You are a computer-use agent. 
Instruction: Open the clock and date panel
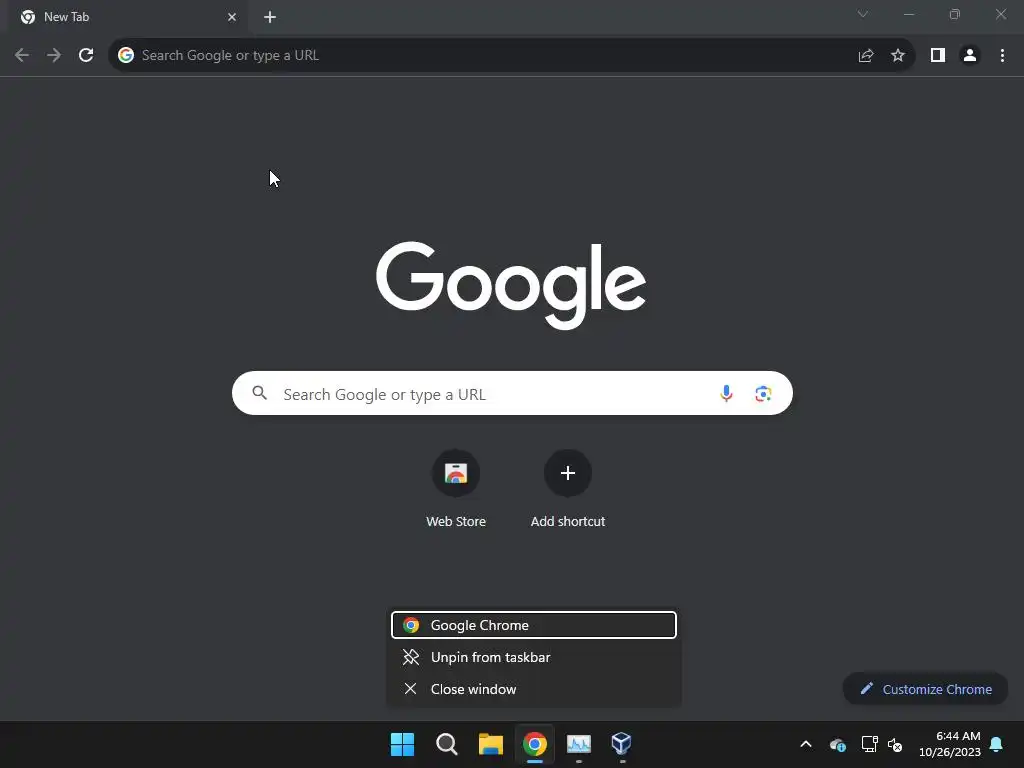pos(950,744)
